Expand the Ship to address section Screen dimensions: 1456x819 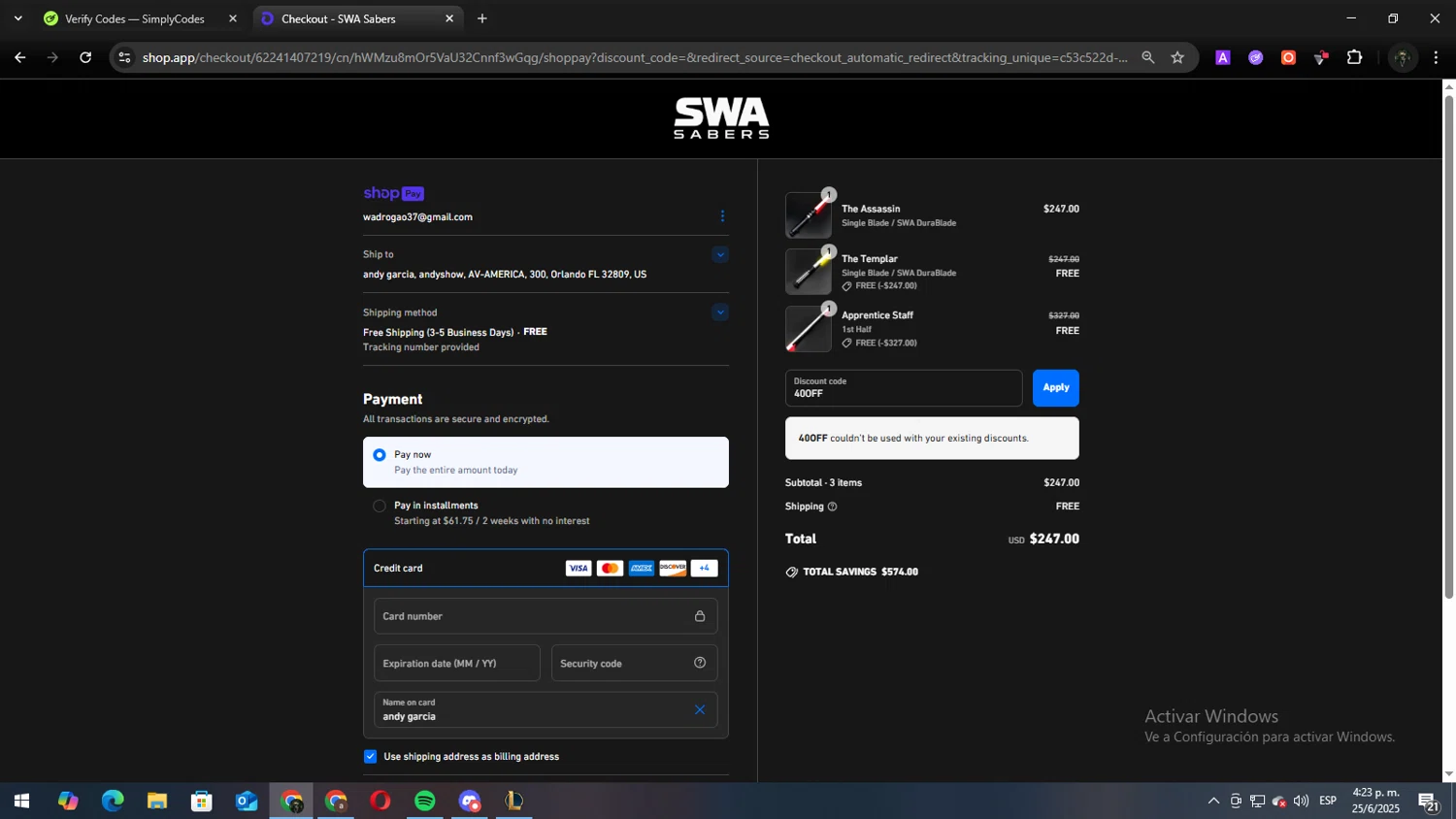click(719, 254)
